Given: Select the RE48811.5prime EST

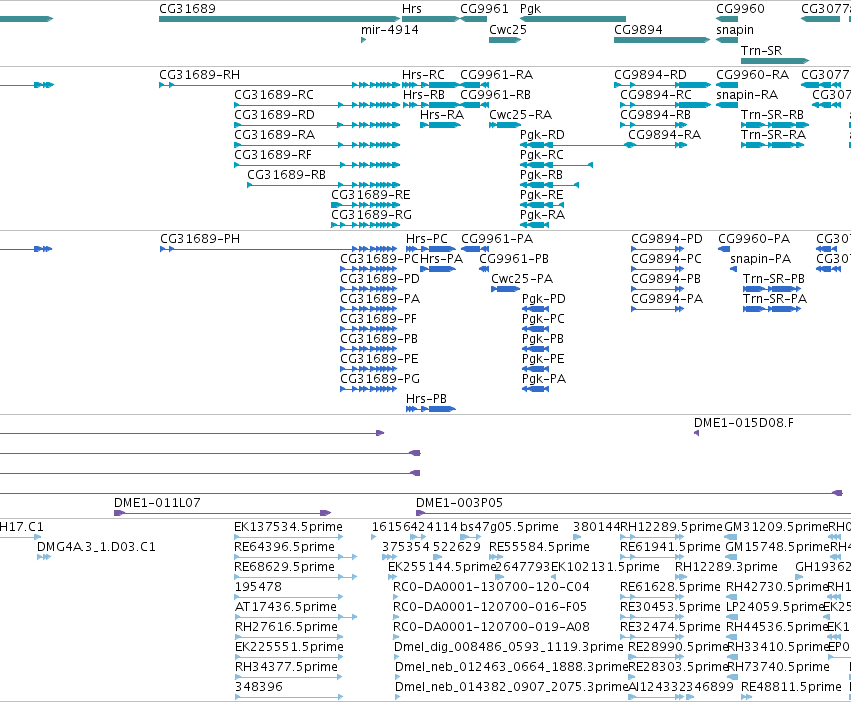Looking at the screenshot, I should coord(747,698).
